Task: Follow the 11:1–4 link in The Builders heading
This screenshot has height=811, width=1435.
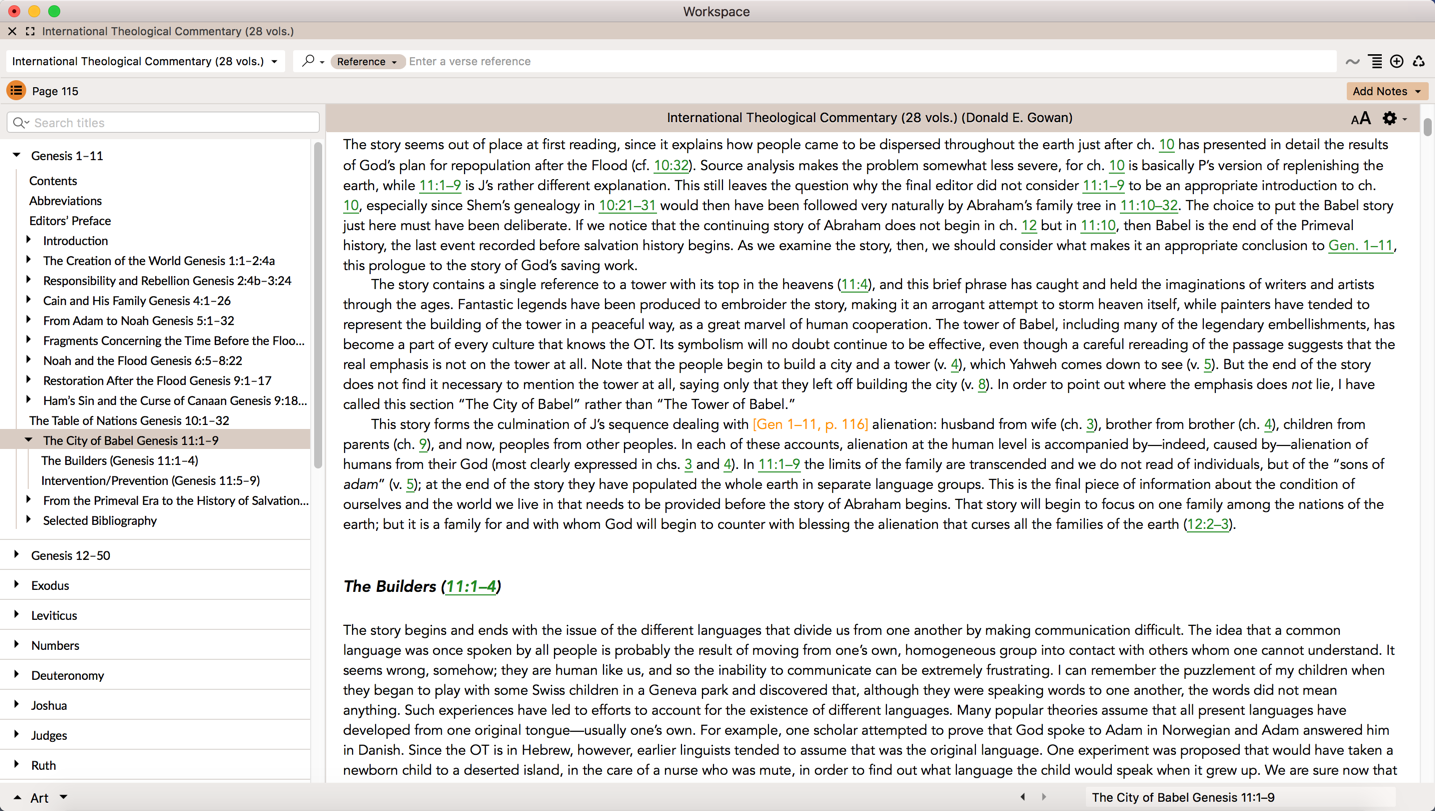Action: [471, 587]
